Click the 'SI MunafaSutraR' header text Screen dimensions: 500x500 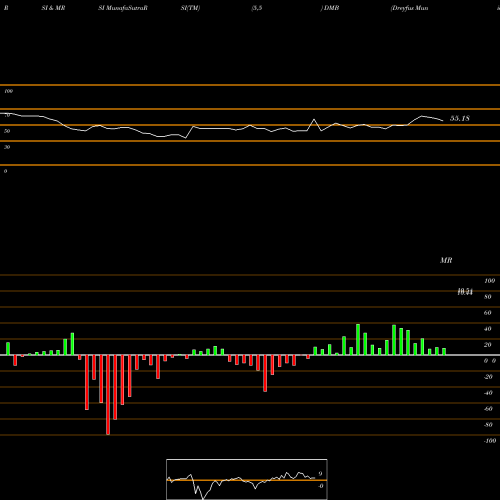pyautogui.click(x=123, y=8)
